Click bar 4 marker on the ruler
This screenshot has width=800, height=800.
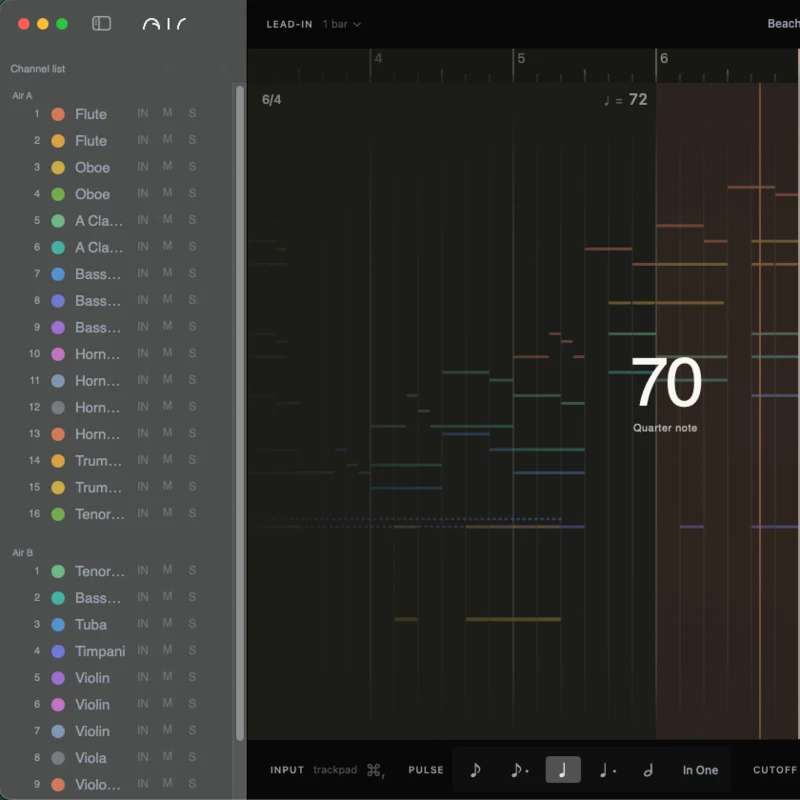click(378, 58)
